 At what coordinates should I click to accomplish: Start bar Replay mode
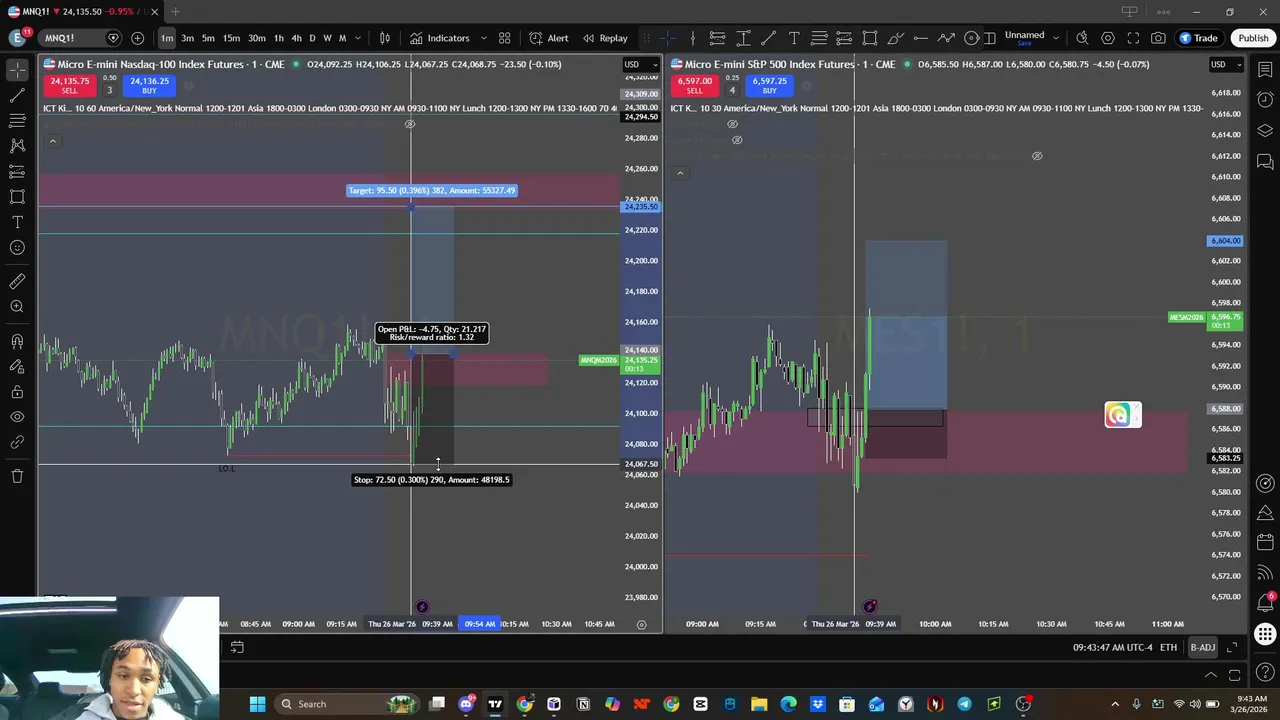pos(605,38)
